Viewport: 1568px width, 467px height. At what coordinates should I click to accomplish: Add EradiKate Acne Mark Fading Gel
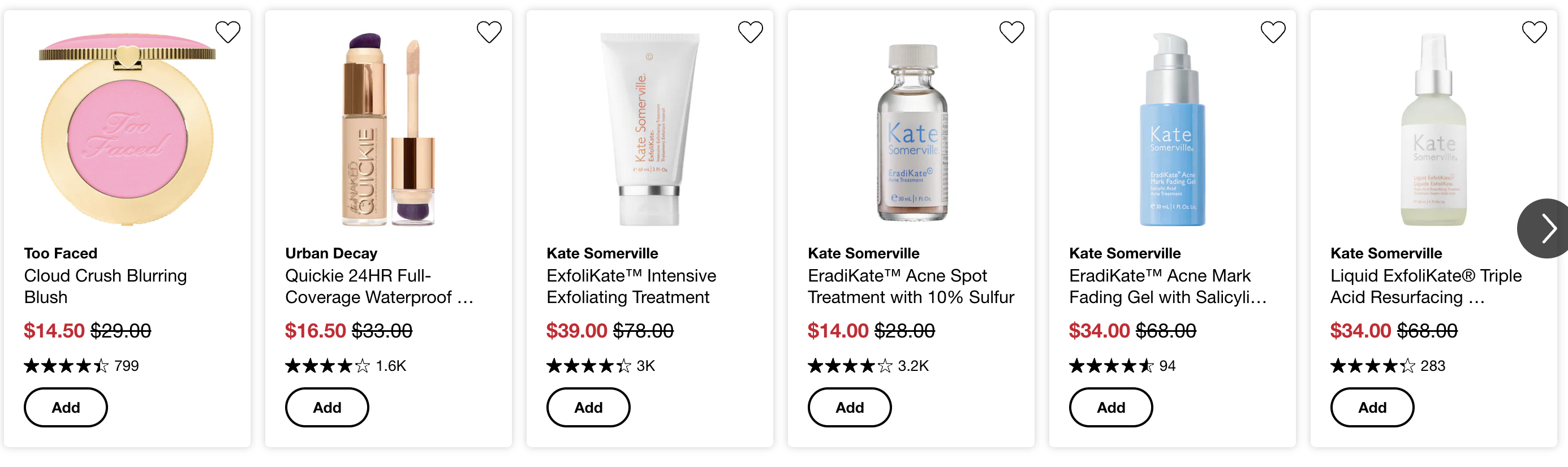click(x=1111, y=408)
